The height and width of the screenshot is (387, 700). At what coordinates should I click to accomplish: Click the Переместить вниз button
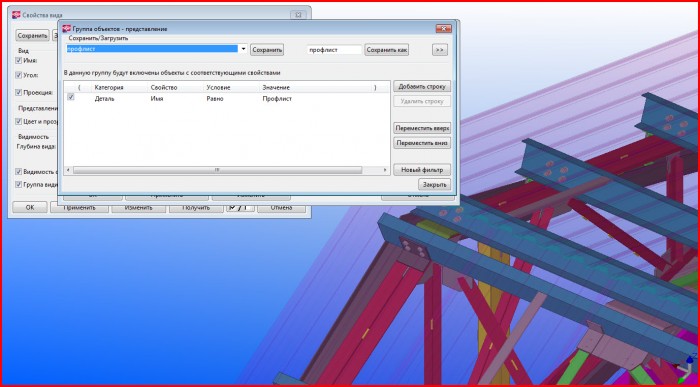pyautogui.click(x=422, y=143)
